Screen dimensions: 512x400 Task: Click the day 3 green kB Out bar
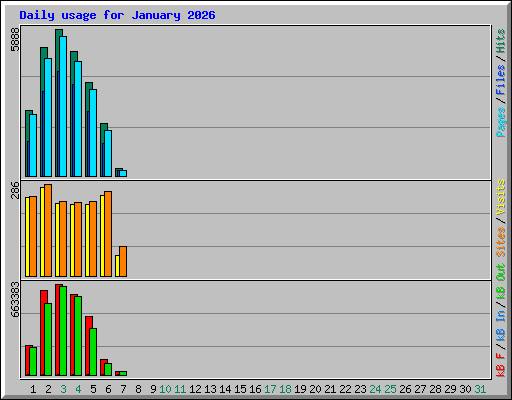(63, 331)
